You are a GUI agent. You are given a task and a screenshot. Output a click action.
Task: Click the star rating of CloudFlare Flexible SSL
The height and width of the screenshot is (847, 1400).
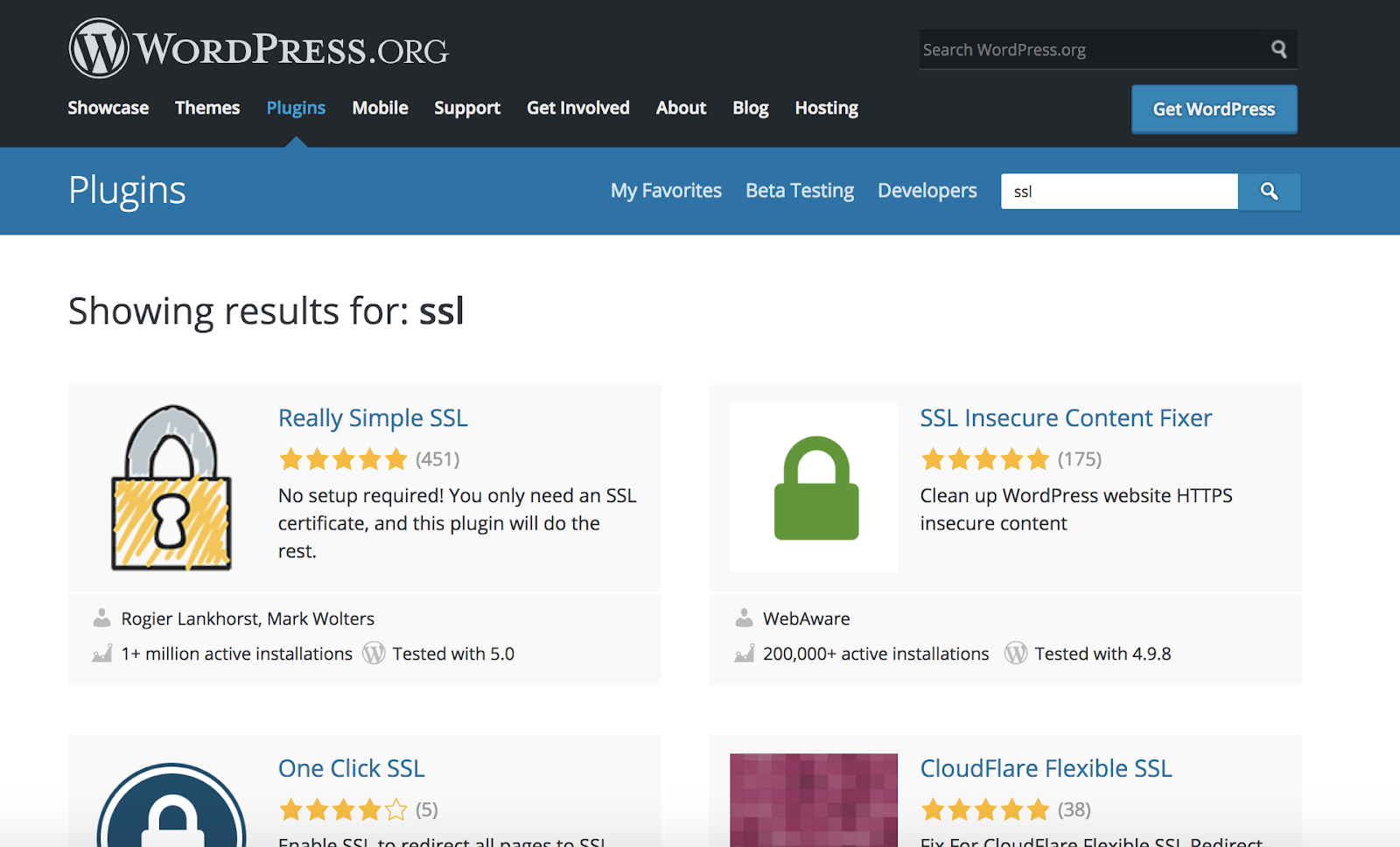(x=985, y=809)
